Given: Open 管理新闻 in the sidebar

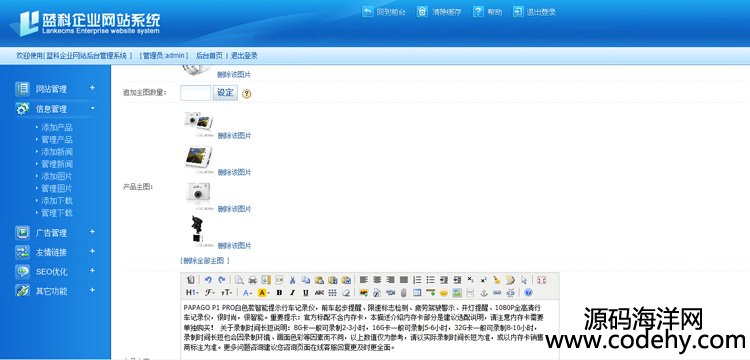Looking at the screenshot, I should click(x=56, y=164).
